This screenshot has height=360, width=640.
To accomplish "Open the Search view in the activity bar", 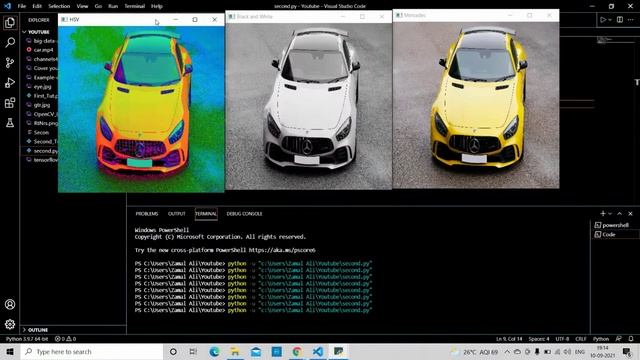I will tap(10, 42).
